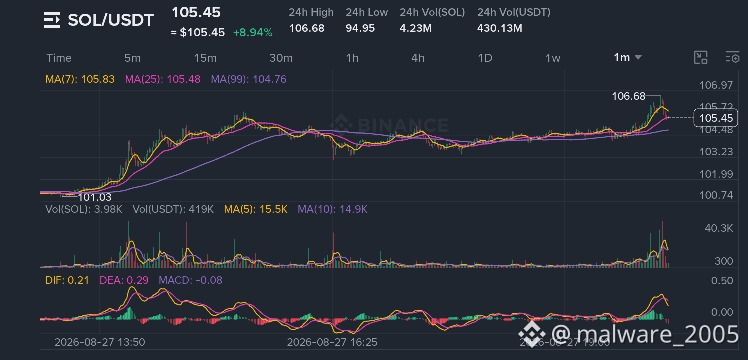Click the 24h Vol(USDT) value 430.13M

(499, 28)
